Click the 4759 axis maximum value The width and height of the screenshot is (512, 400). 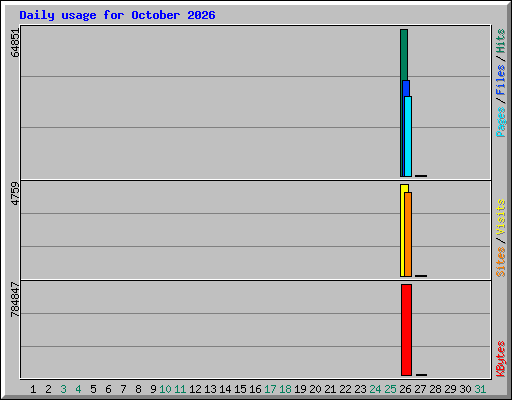click(x=15, y=193)
